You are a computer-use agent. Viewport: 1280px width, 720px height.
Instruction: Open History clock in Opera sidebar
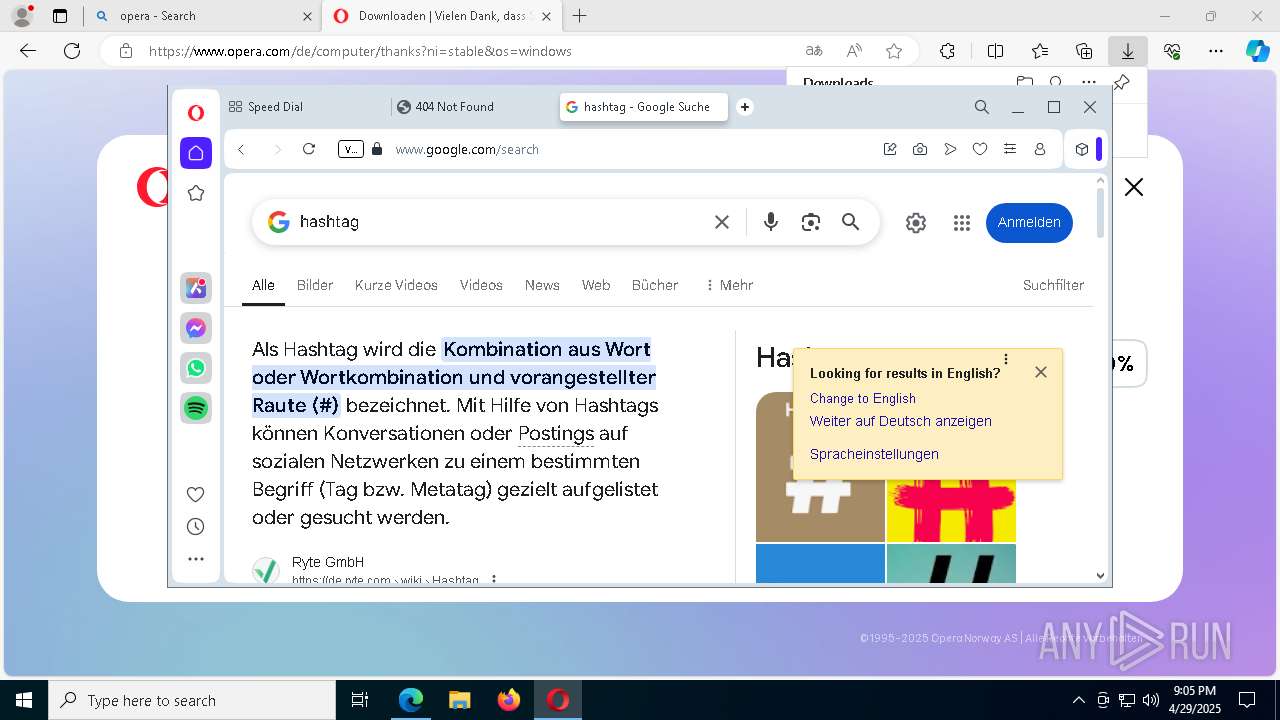tap(196, 527)
